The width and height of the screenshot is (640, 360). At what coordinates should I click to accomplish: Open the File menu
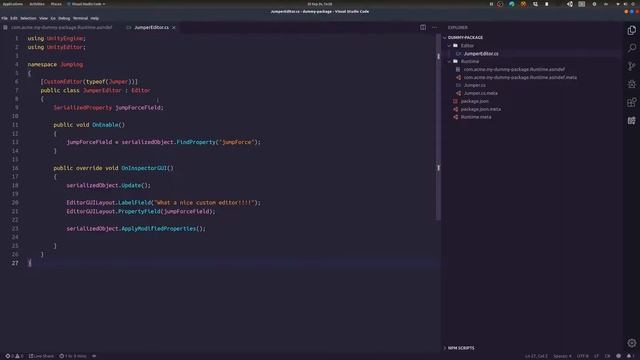click(x=4, y=18)
